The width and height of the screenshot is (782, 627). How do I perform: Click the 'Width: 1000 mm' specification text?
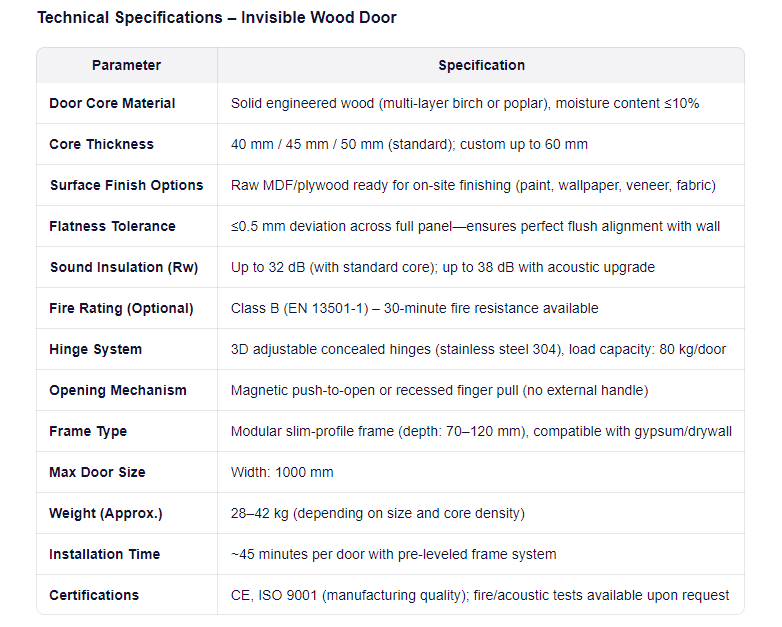click(x=282, y=472)
